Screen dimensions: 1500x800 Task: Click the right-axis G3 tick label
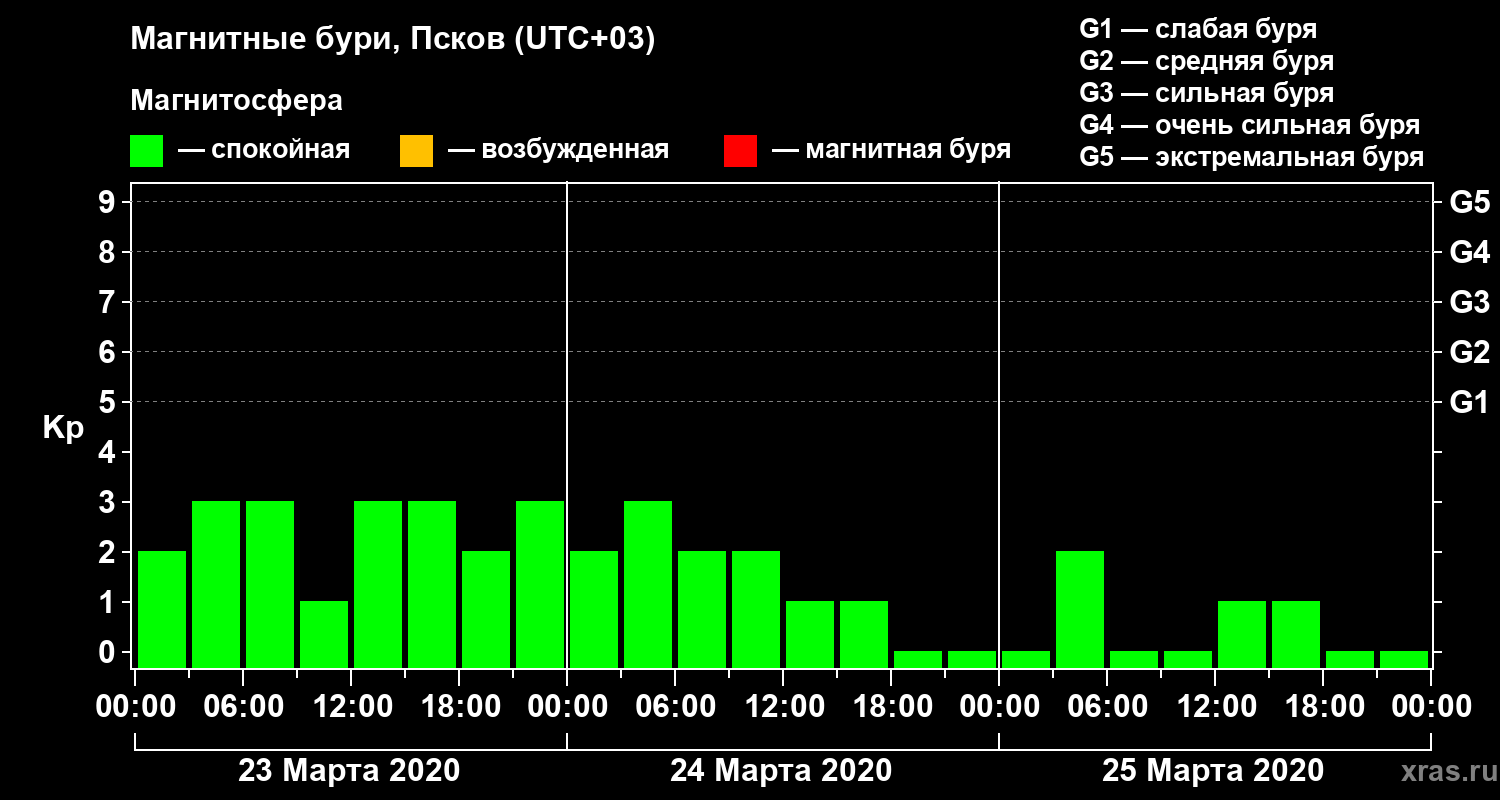[1469, 302]
